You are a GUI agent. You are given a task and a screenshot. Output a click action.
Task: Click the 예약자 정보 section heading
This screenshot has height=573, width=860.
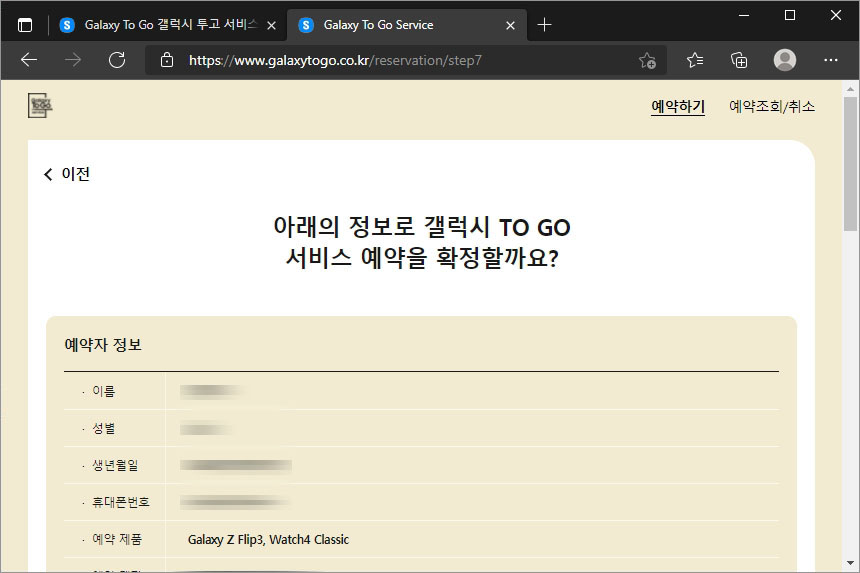[x=103, y=345]
